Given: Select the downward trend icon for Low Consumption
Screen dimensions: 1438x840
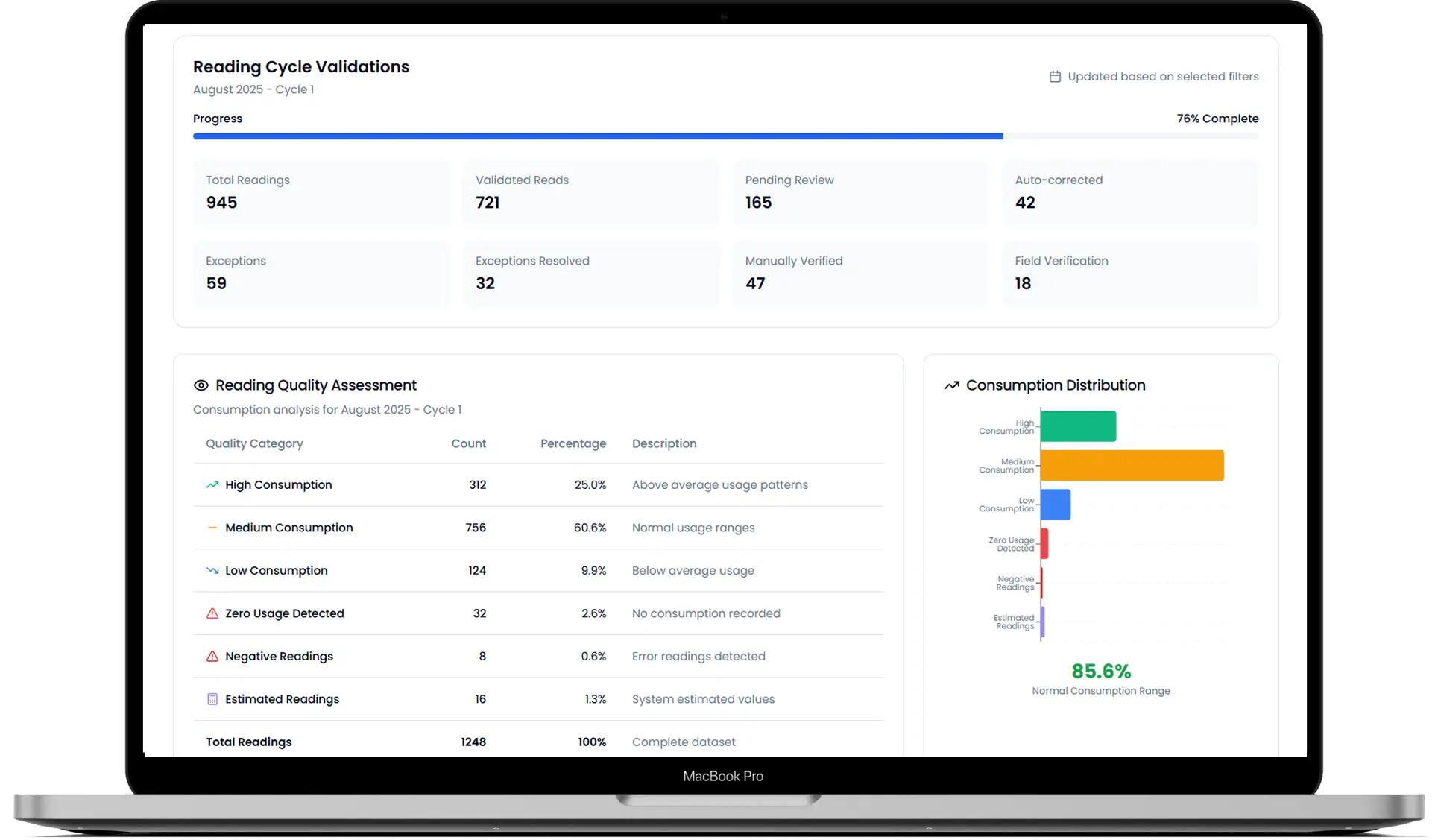Looking at the screenshot, I should (212, 570).
